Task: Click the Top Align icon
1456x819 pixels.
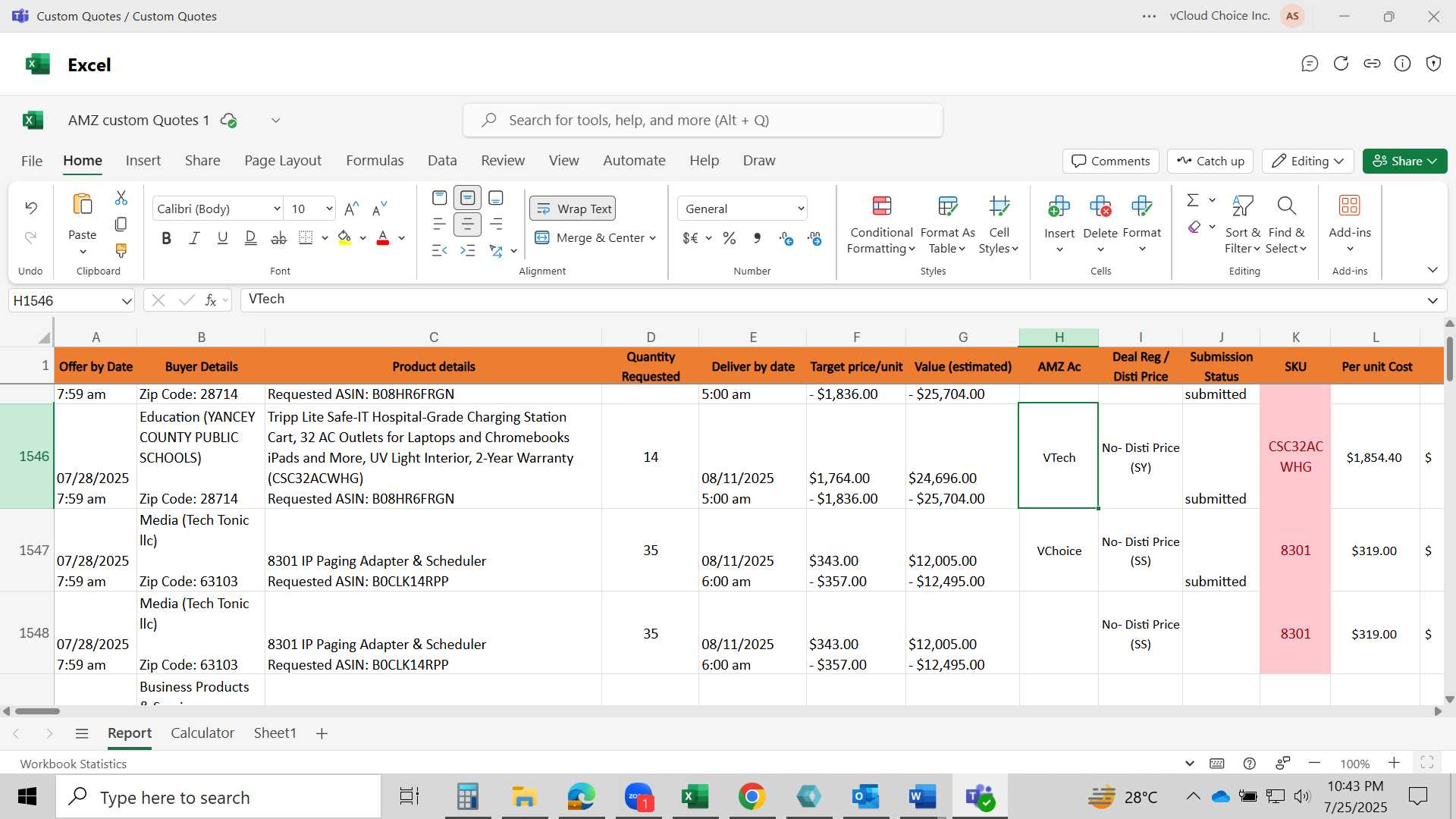Action: [x=439, y=198]
